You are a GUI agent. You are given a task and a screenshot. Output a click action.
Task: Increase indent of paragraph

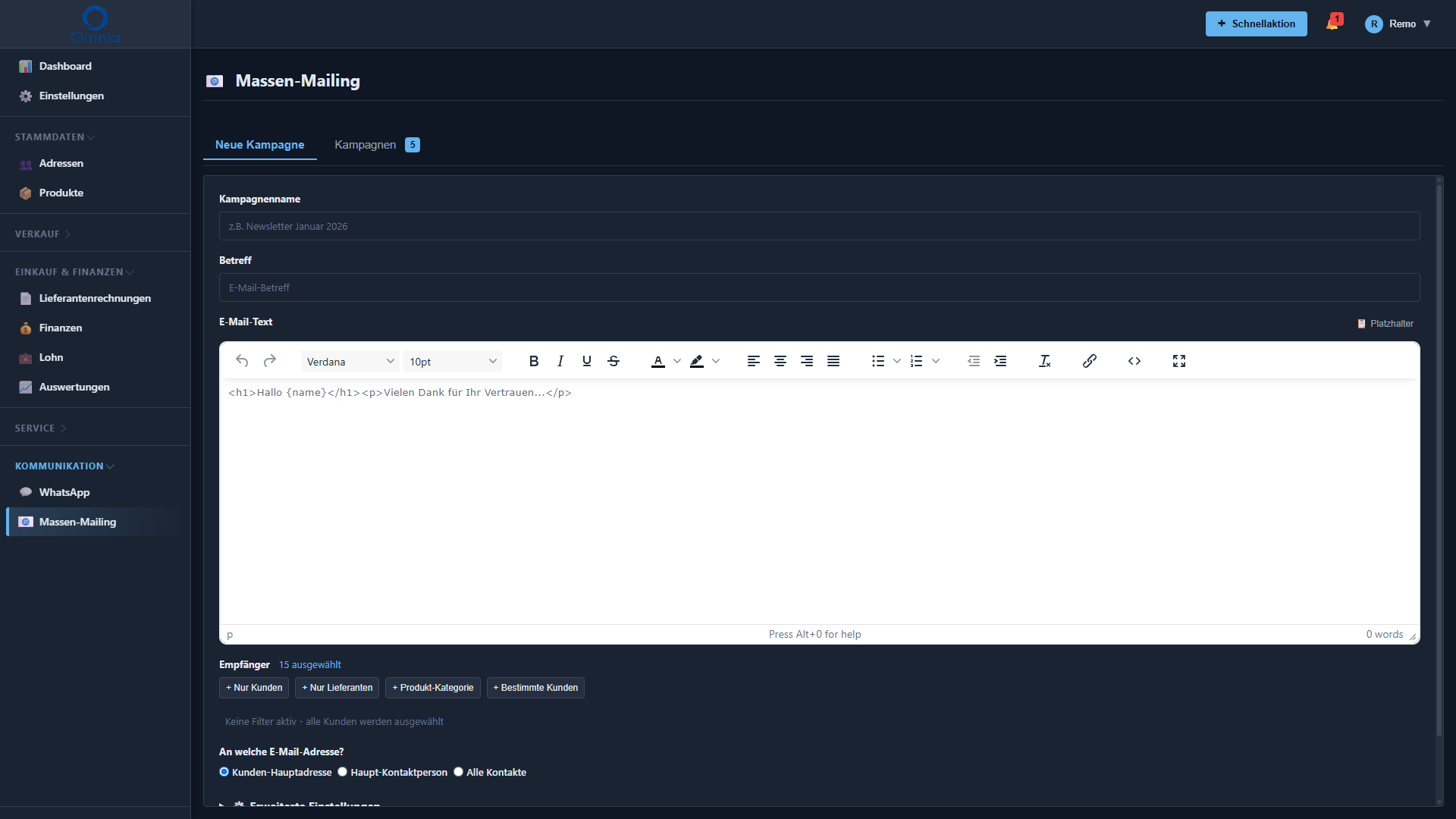[1000, 361]
